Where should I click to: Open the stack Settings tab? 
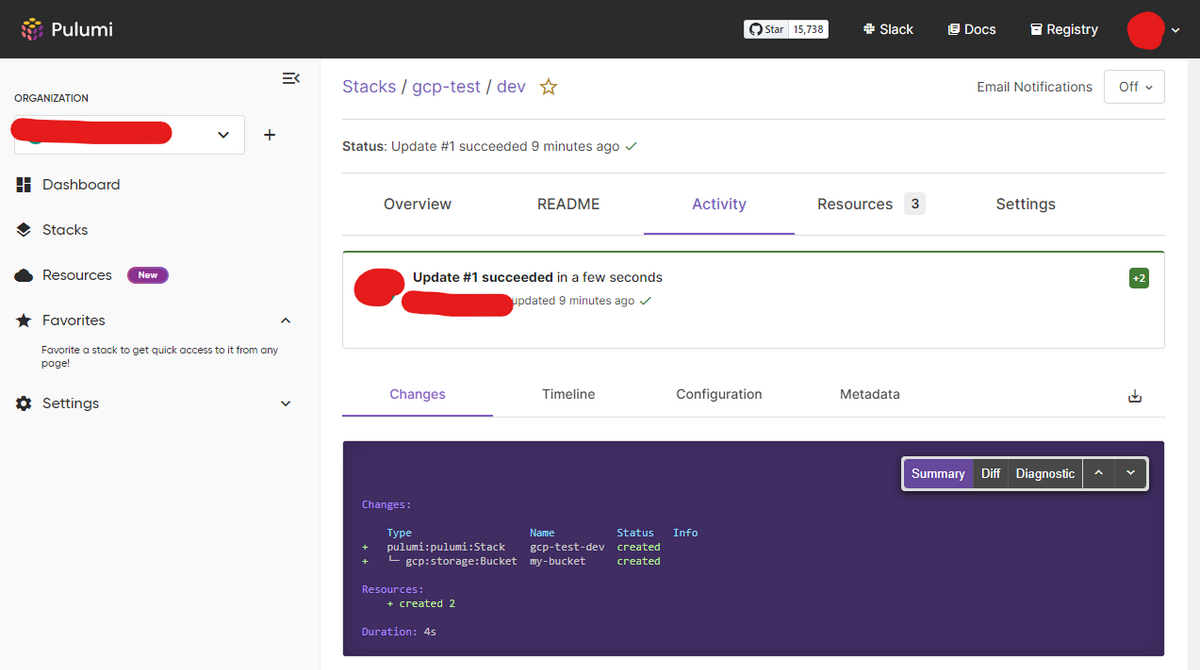pos(1025,204)
